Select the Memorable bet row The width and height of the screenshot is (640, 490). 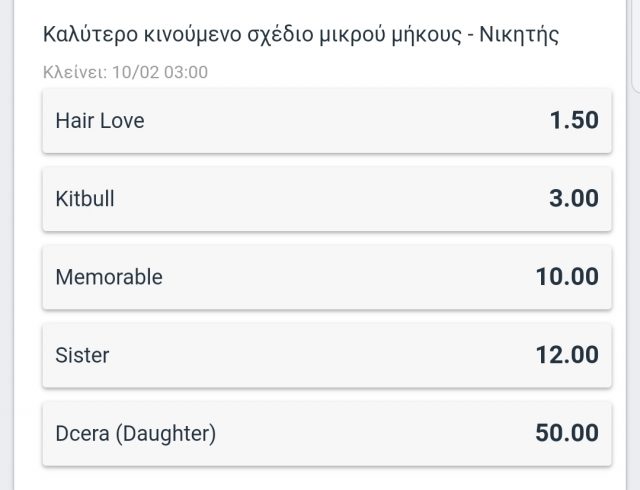coord(327,277)
